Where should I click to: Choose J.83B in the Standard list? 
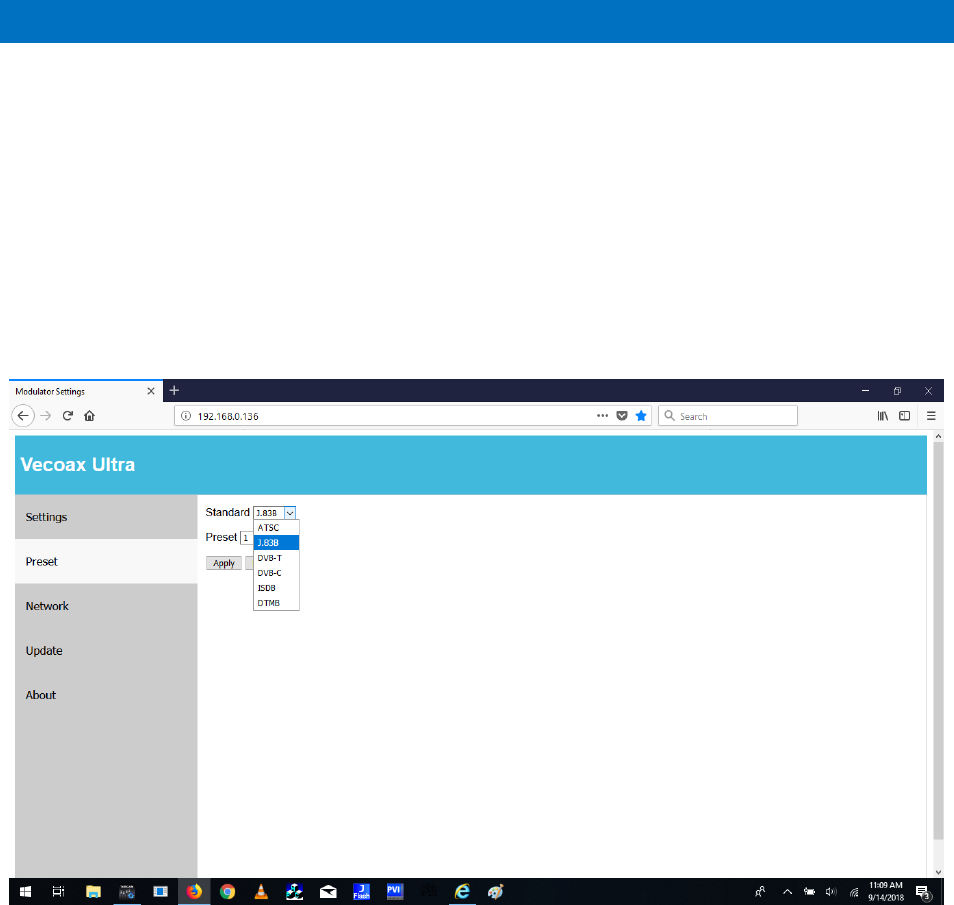(x=276, y=542)
